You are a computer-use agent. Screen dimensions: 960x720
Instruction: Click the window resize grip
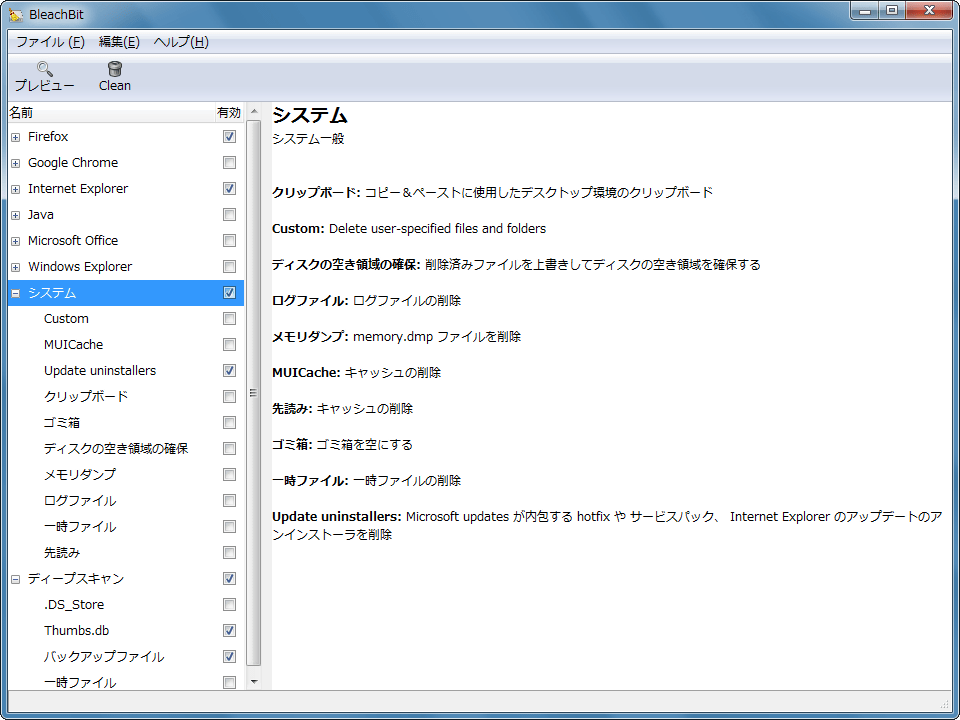tap(943, 703)
